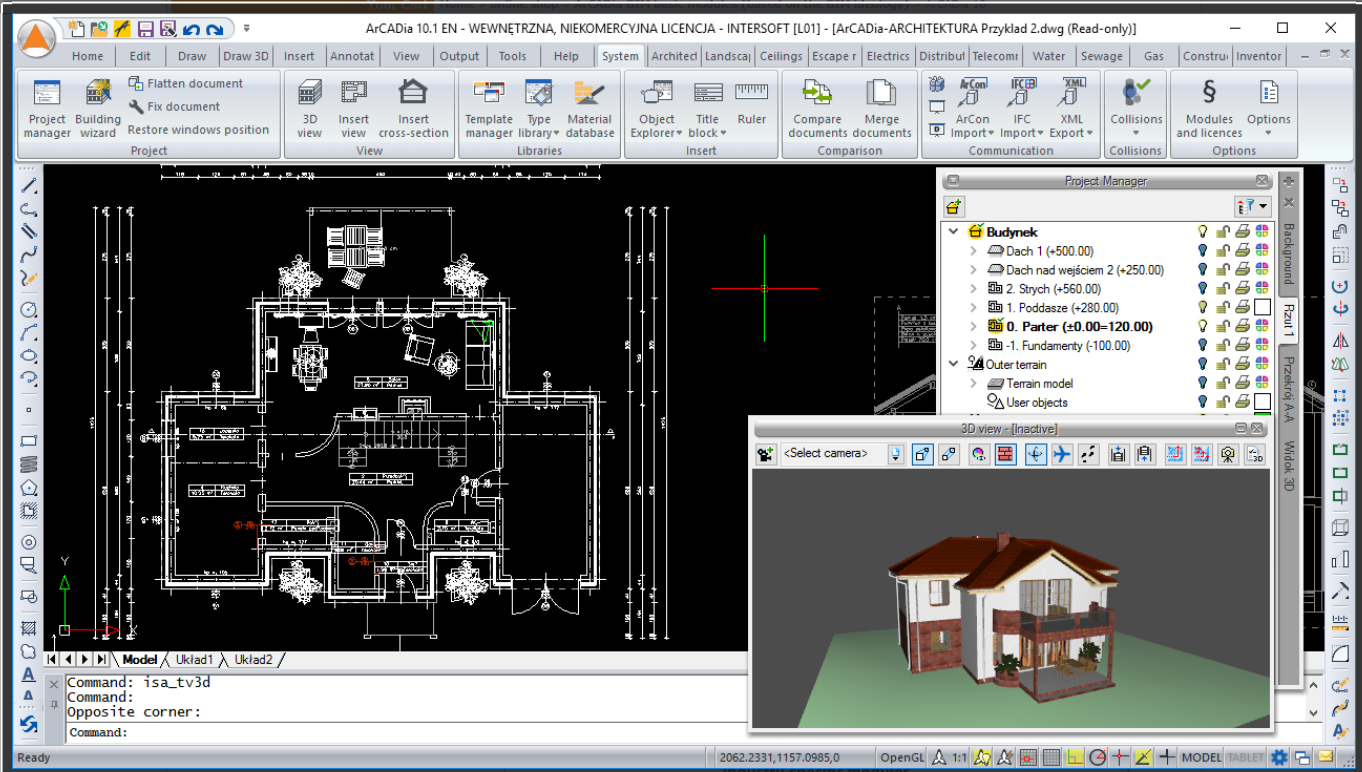Toggle ortho mode icon in status bar
Viewport: 1362px width, 772px height.
pyautogui.click(x=1074, y=757)
